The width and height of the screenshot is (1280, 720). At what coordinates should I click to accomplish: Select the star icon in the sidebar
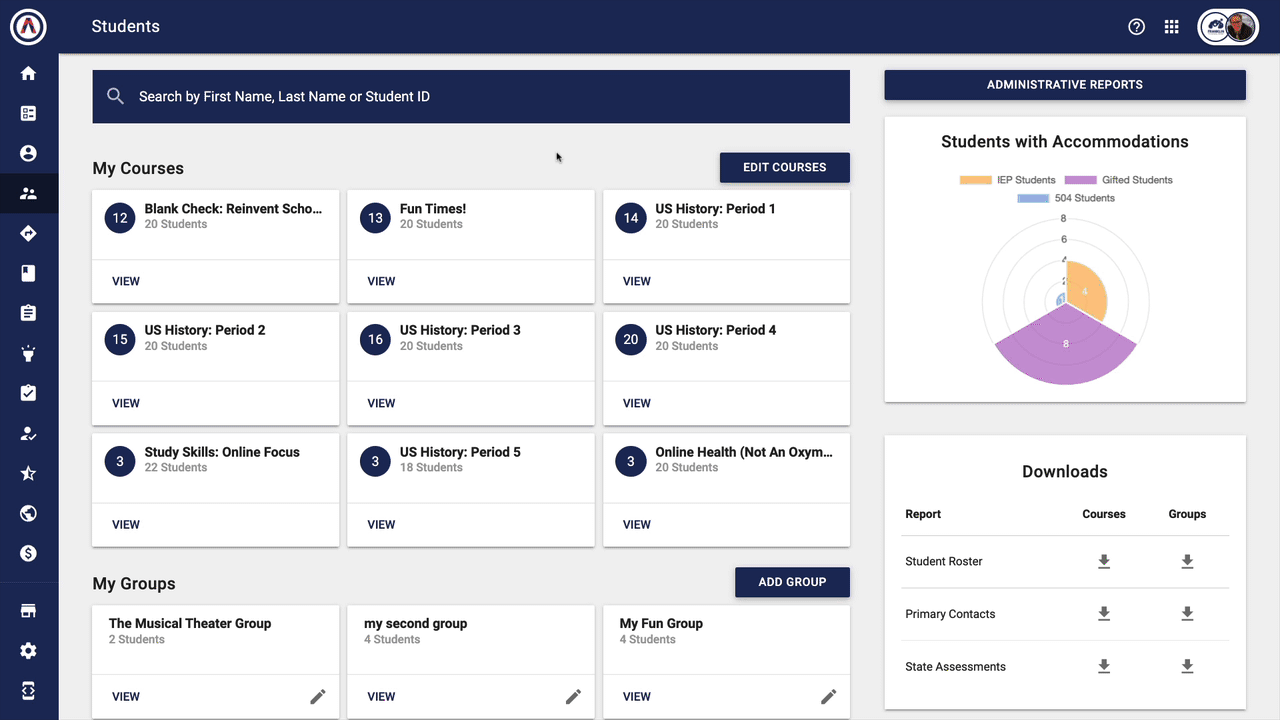coord(28,473)
